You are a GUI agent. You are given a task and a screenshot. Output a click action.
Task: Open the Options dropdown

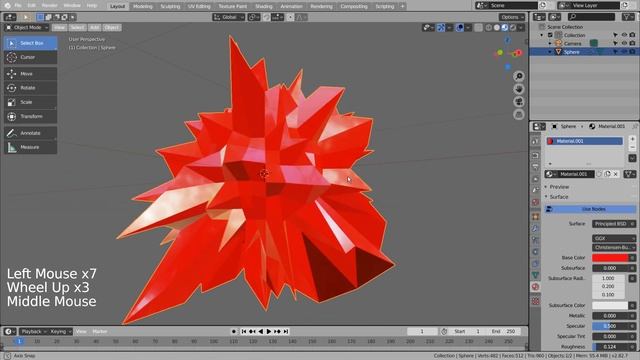[512, 17]
